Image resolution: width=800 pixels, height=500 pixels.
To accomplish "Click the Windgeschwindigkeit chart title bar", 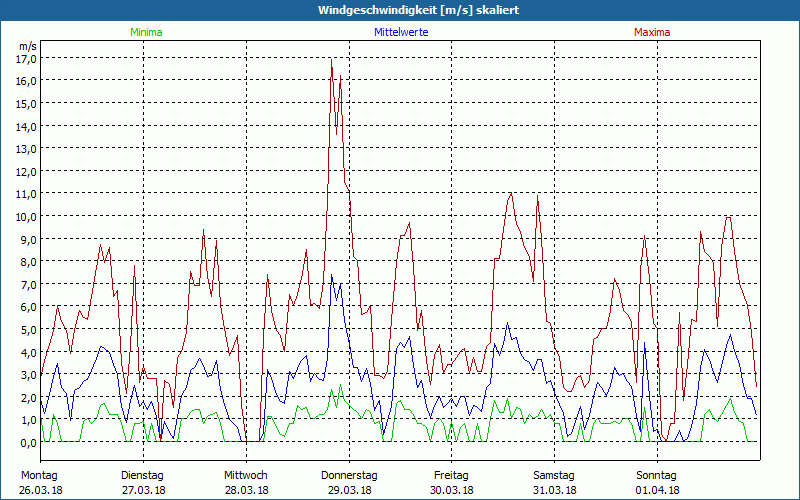I will 400,10.
